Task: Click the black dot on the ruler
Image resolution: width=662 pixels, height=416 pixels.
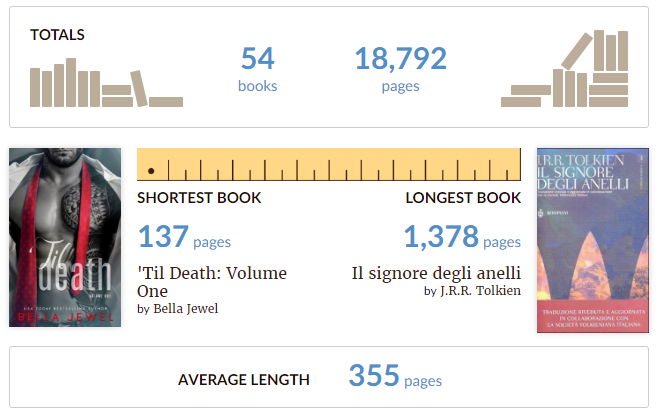Action: click(x=151, y=172)
